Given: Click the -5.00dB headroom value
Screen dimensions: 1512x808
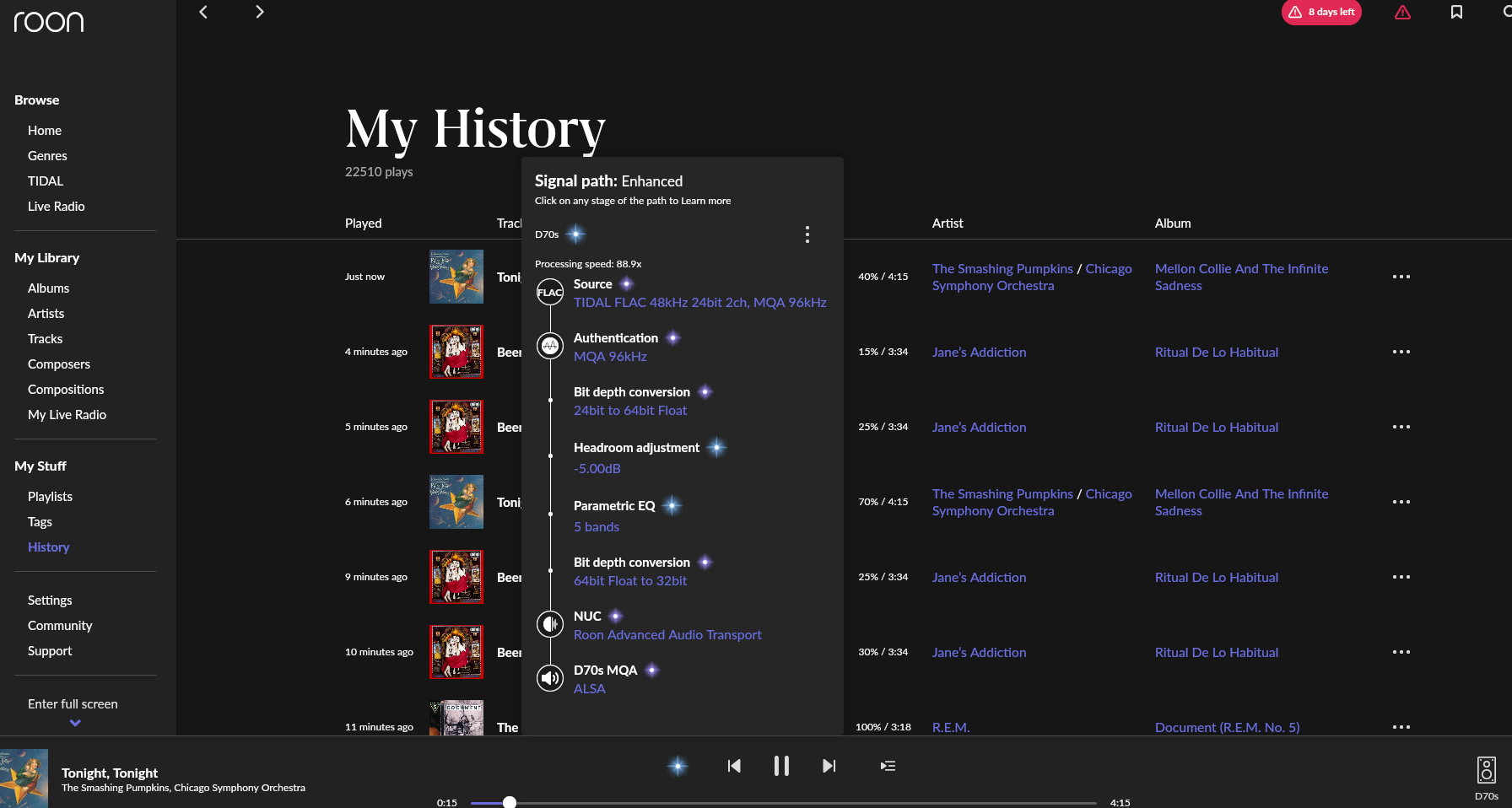Looking at the screenshot, I should click(x=597, y=469).
